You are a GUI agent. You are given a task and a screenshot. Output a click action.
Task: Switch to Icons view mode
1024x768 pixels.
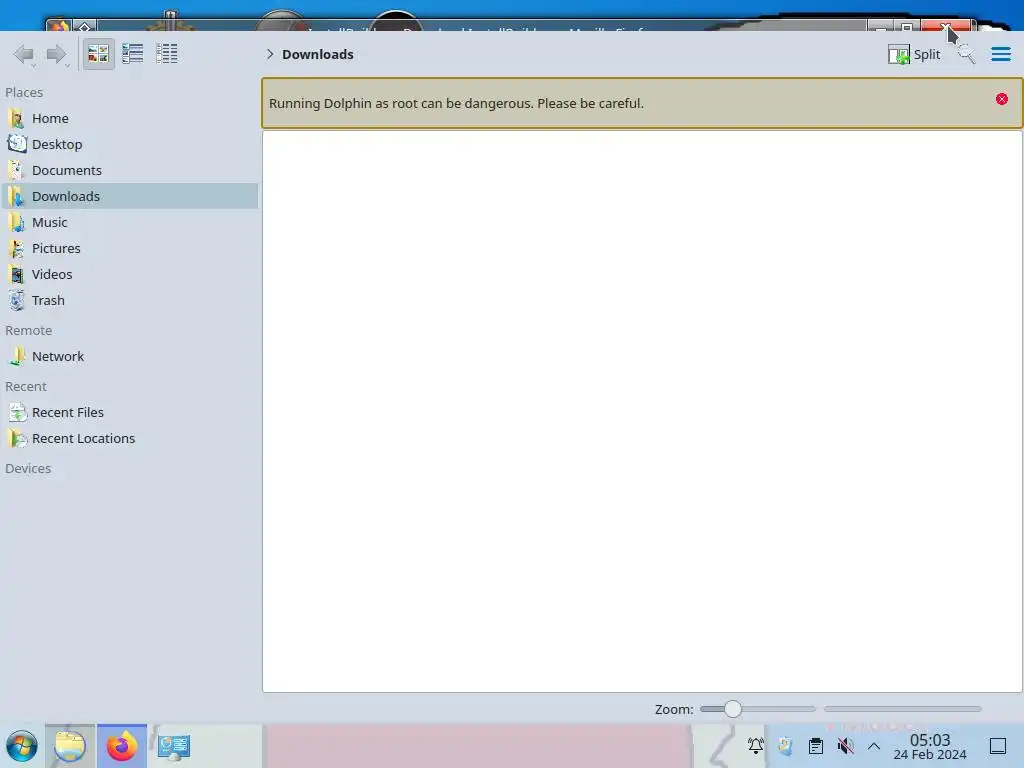[98, 54]
